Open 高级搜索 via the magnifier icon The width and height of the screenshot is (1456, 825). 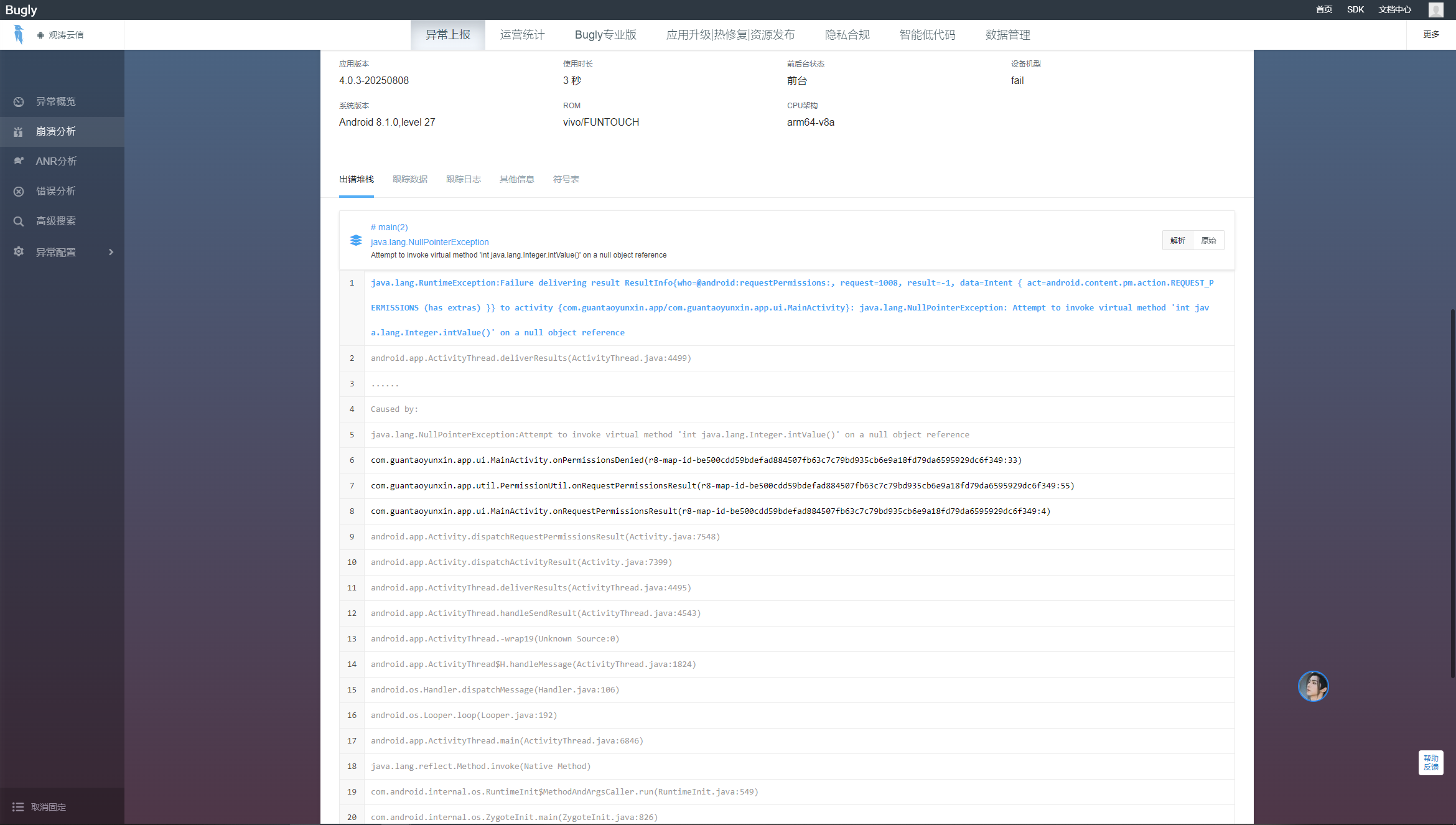18,221
